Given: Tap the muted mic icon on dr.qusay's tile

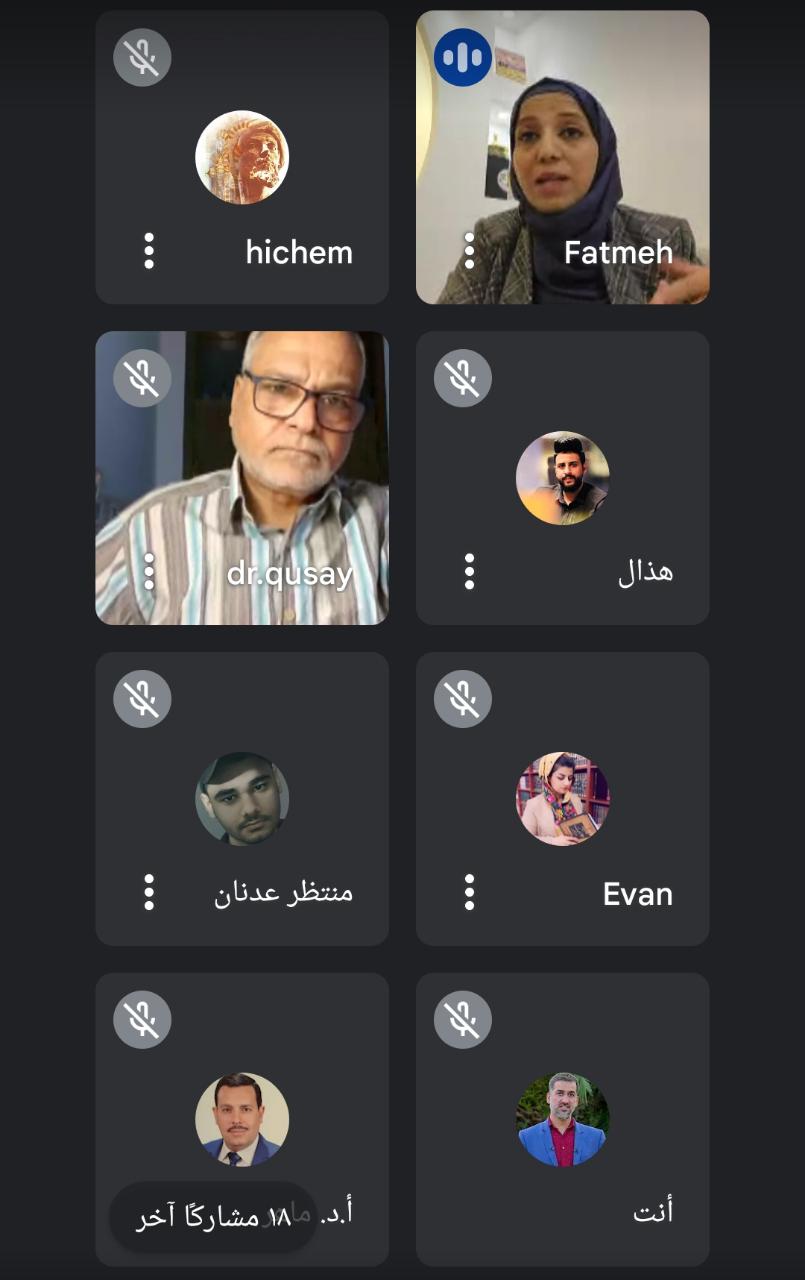Looking at the screenshot, I should click(x=142, y=378).
